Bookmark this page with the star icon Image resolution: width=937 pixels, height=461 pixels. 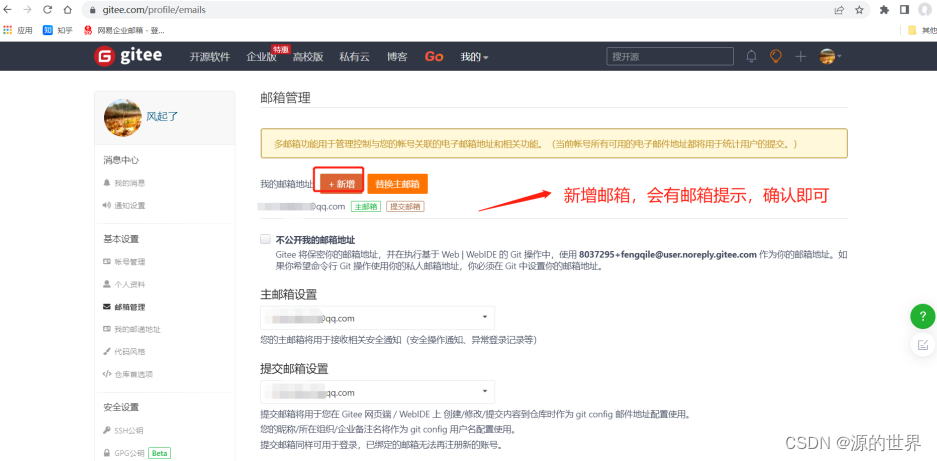(859, 10)
